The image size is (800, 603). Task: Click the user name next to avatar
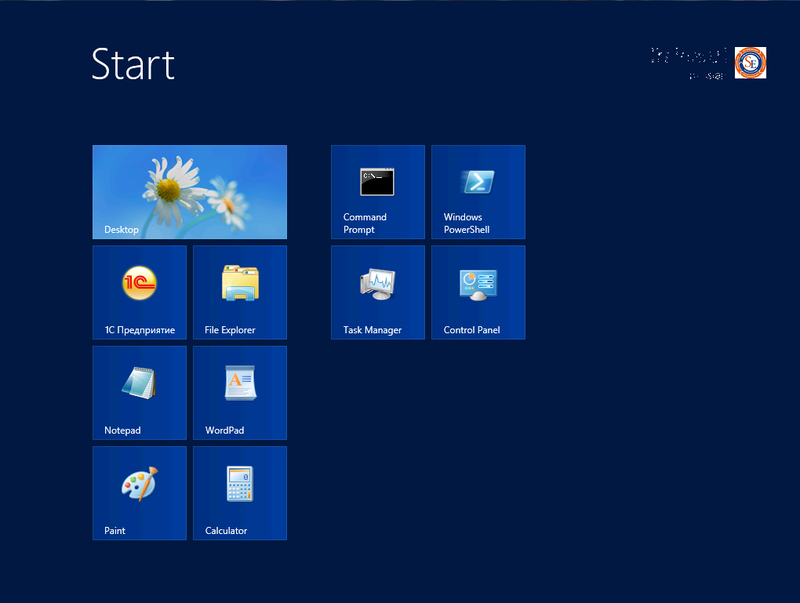tap(688, 56)
